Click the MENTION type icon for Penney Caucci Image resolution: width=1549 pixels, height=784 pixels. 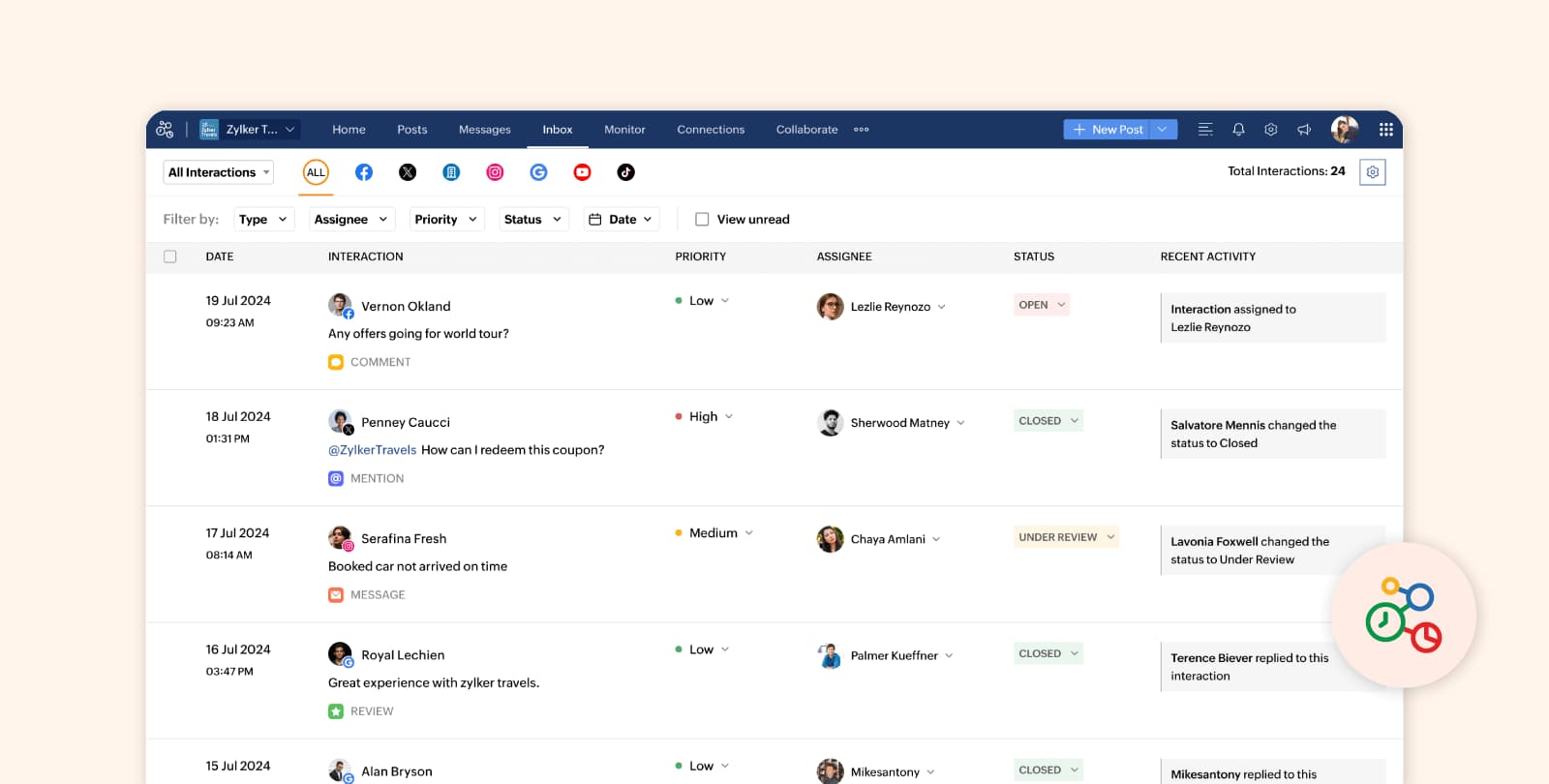336,478
